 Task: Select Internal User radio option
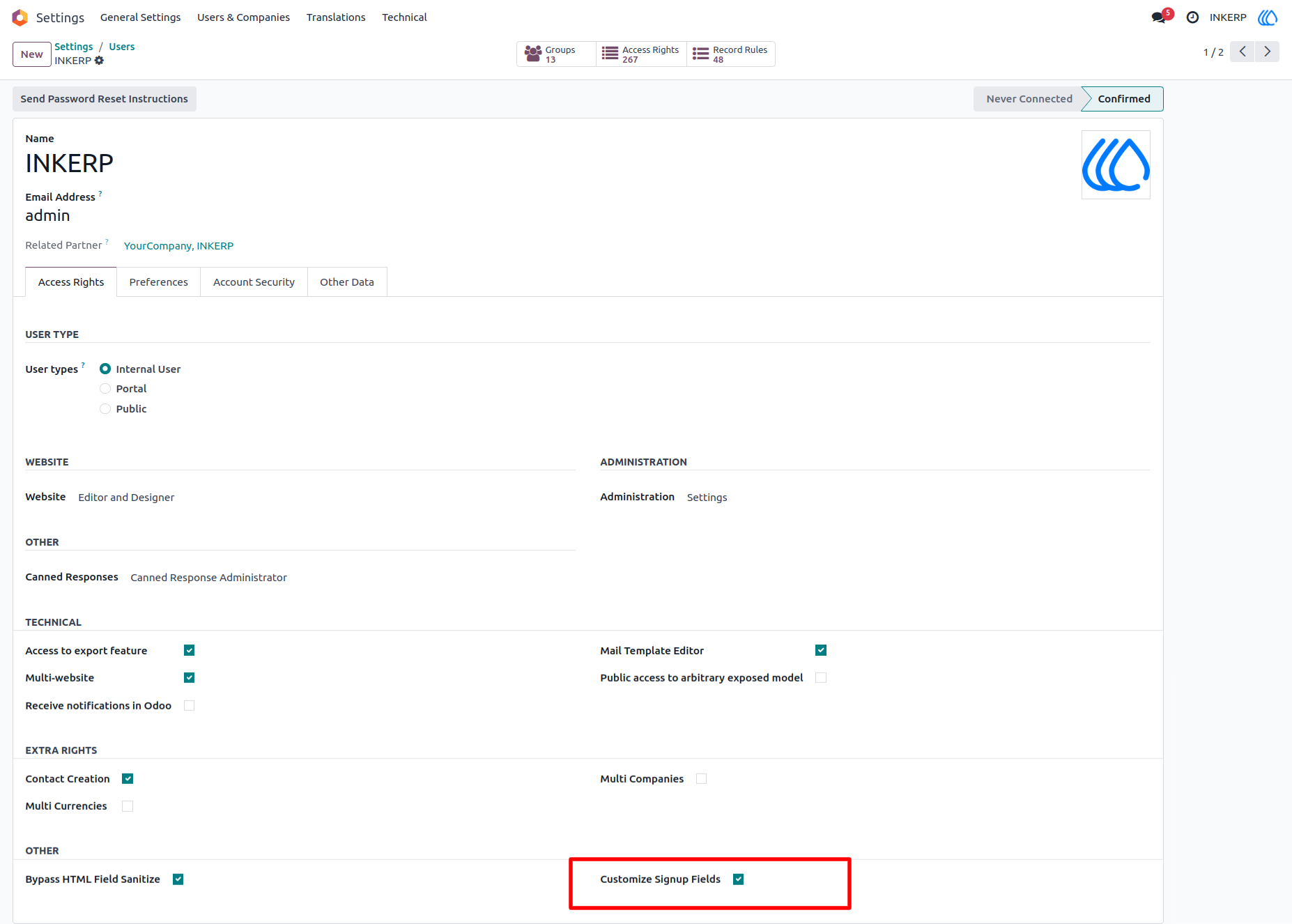(105, 369)
